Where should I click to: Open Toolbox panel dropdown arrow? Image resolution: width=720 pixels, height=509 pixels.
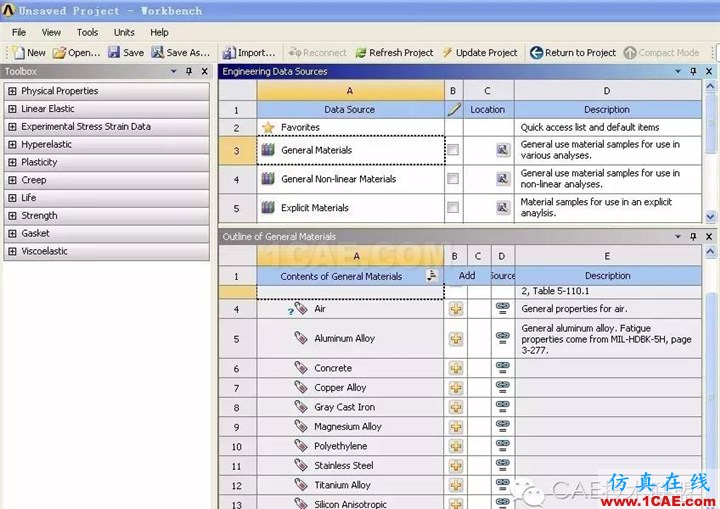coord(174,71)
